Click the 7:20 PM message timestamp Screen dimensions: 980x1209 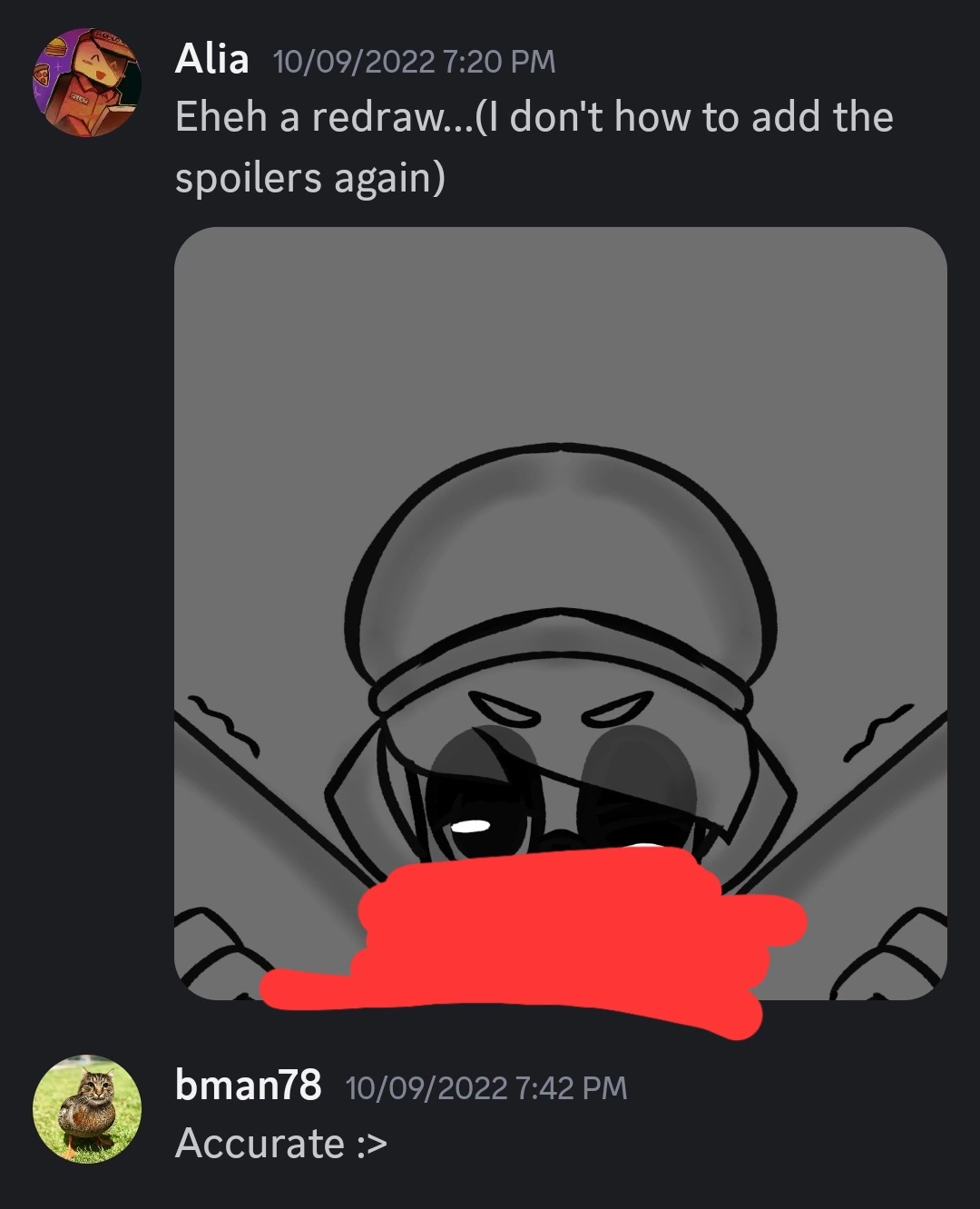point(414,62)
